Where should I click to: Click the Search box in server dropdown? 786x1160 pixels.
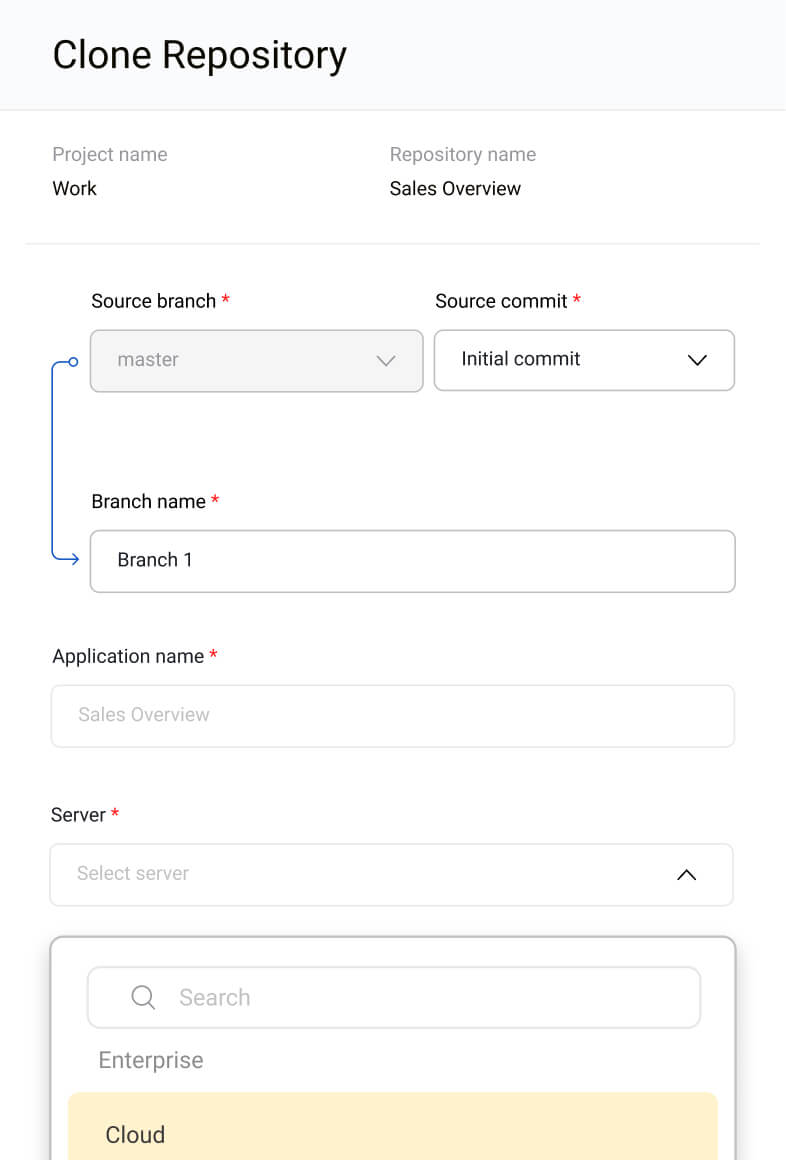[x=394, y=997]
